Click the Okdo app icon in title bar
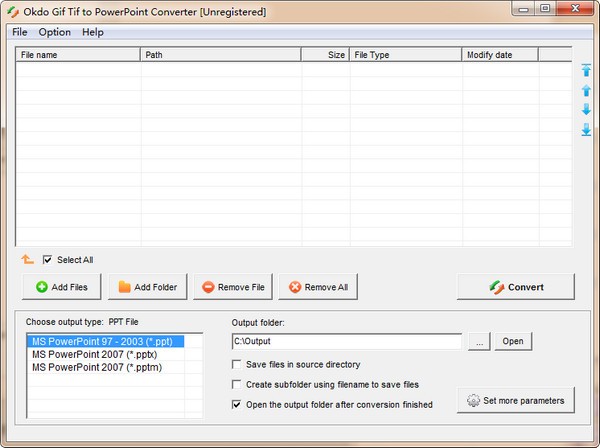This screenshot has height=448, width=600. (x=13, y=11)
